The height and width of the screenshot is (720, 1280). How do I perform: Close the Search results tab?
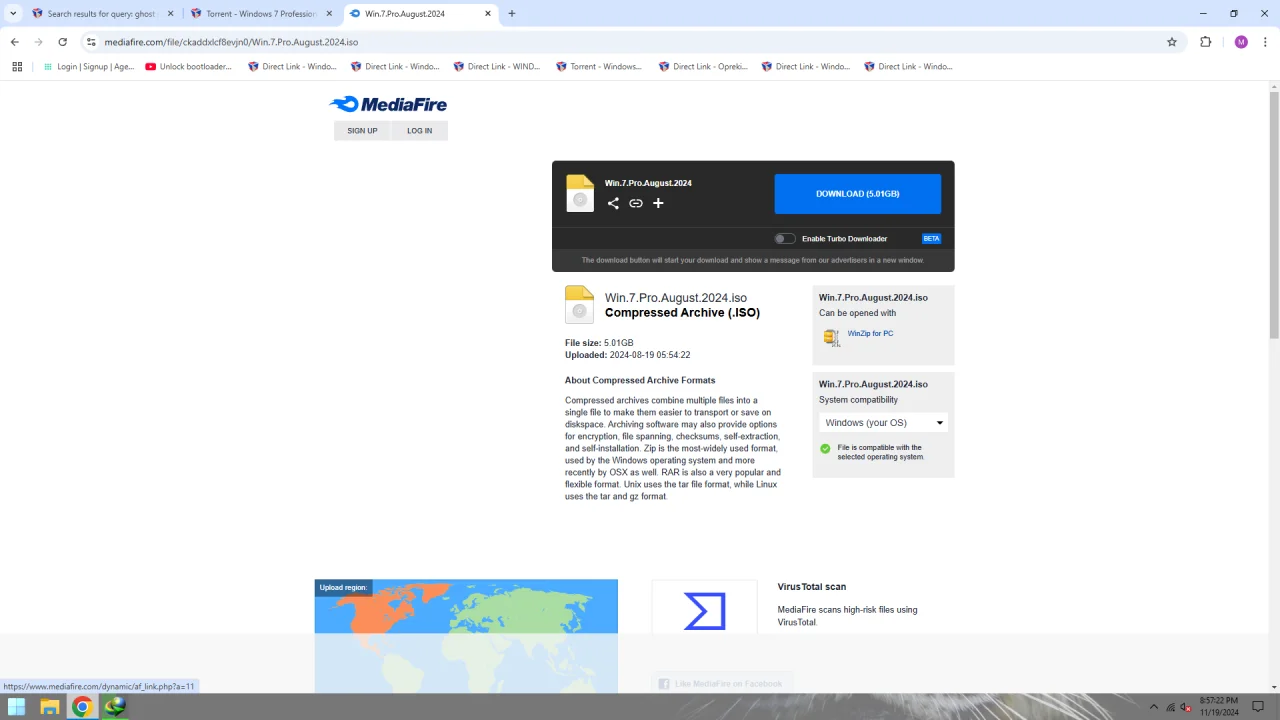coord(171,14)
